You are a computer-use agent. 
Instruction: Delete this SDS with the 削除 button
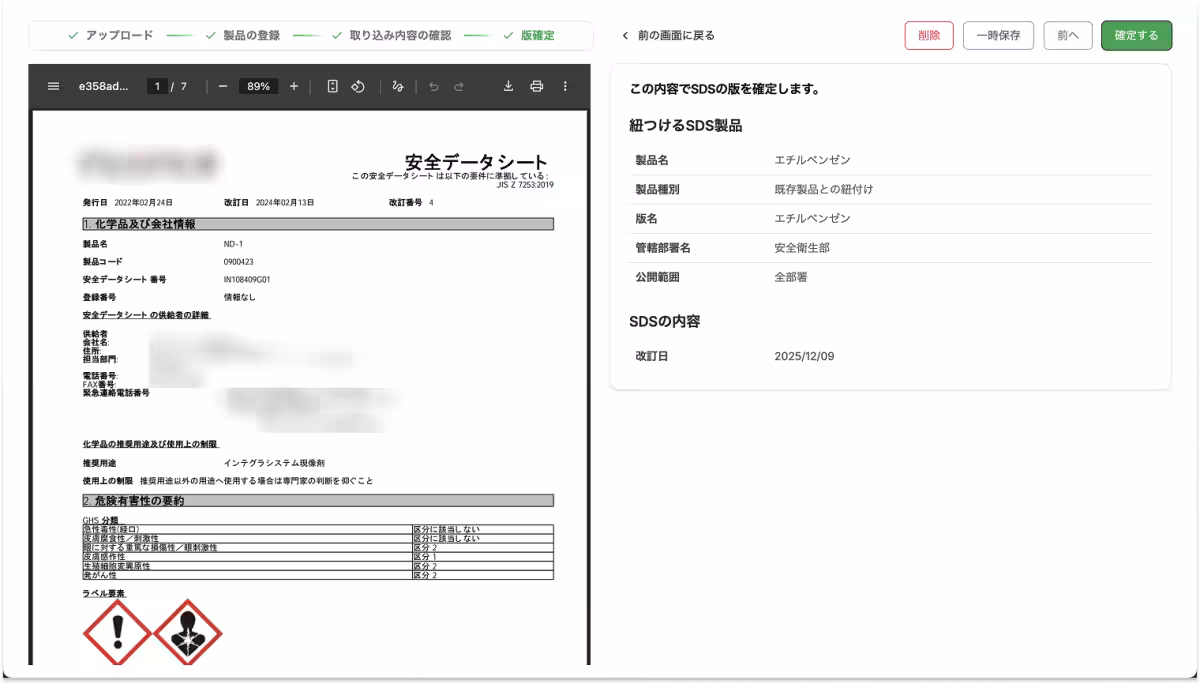click(x=928, y=35)
